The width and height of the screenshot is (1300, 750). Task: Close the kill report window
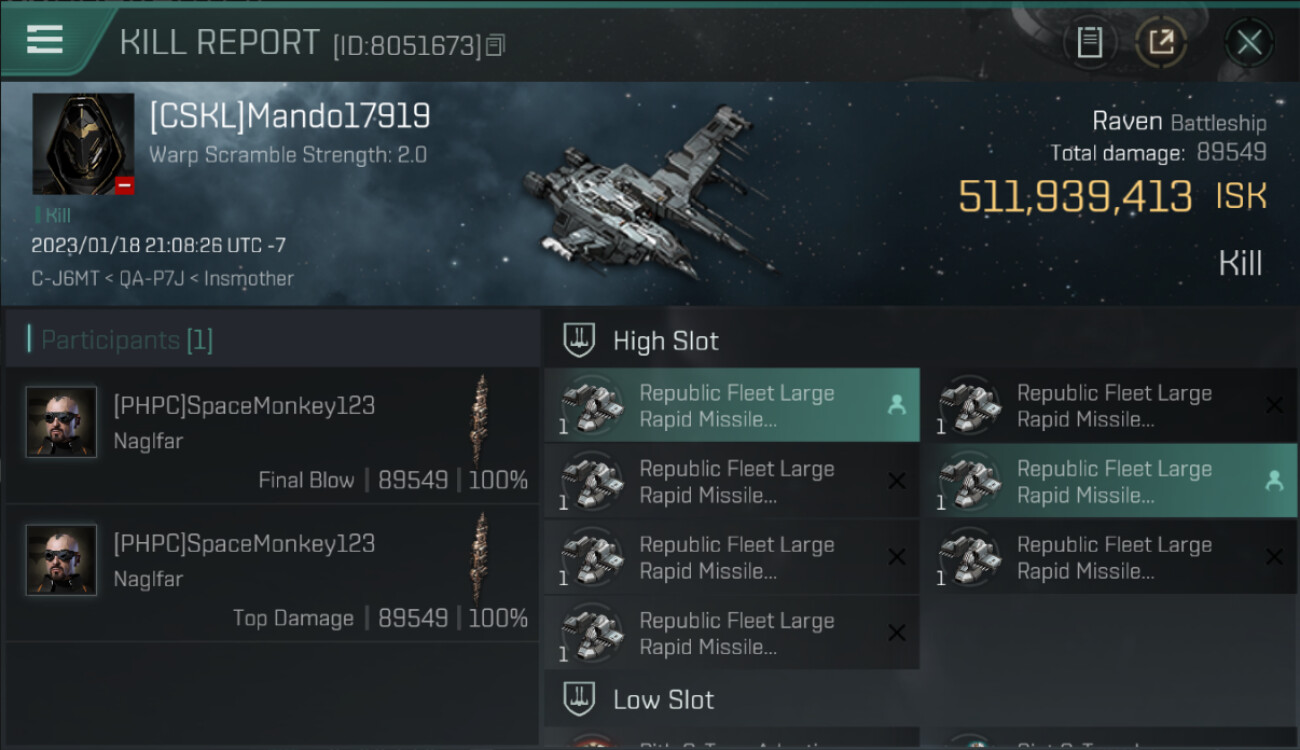(x=1248, y=42)
